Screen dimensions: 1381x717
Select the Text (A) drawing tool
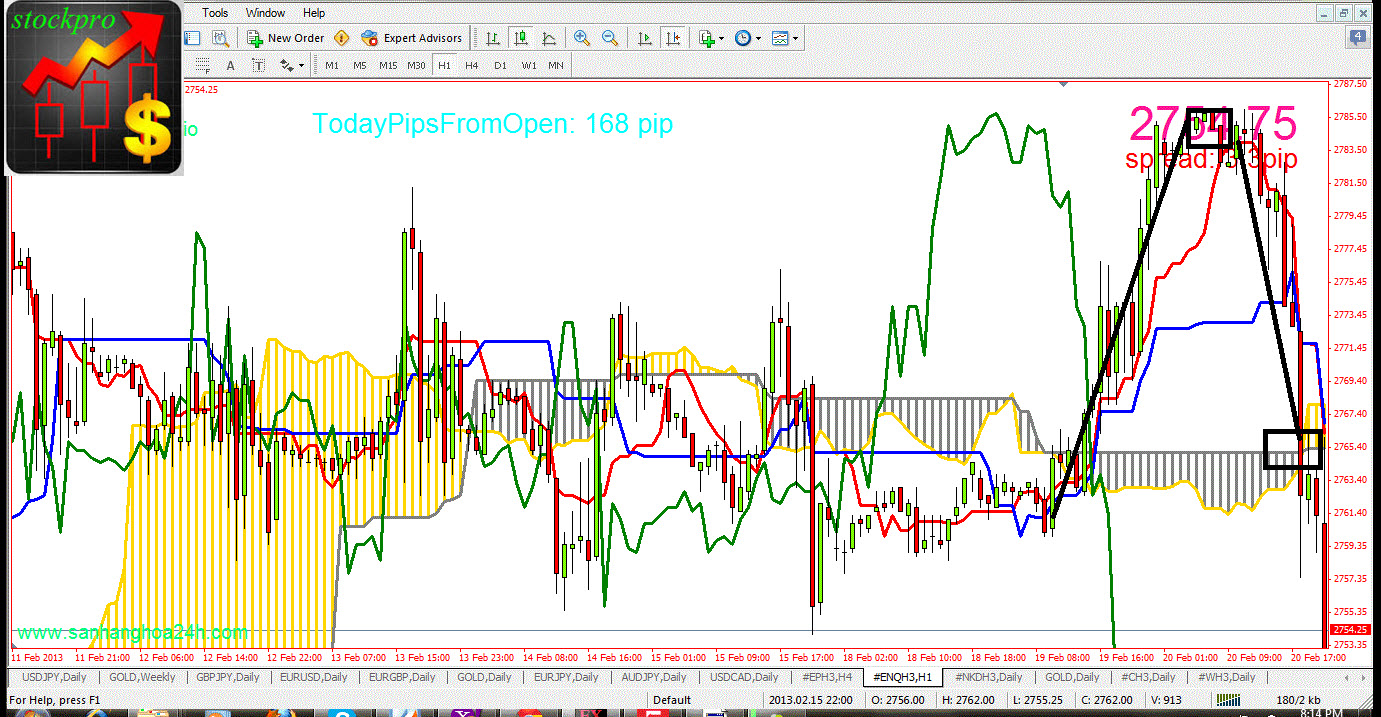[x=230, y=66]
